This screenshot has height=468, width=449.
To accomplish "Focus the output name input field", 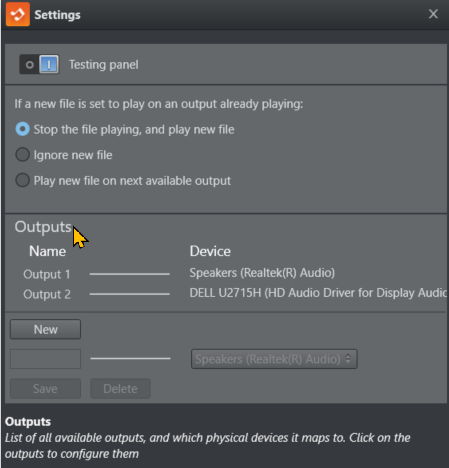I will coord(45,359).
